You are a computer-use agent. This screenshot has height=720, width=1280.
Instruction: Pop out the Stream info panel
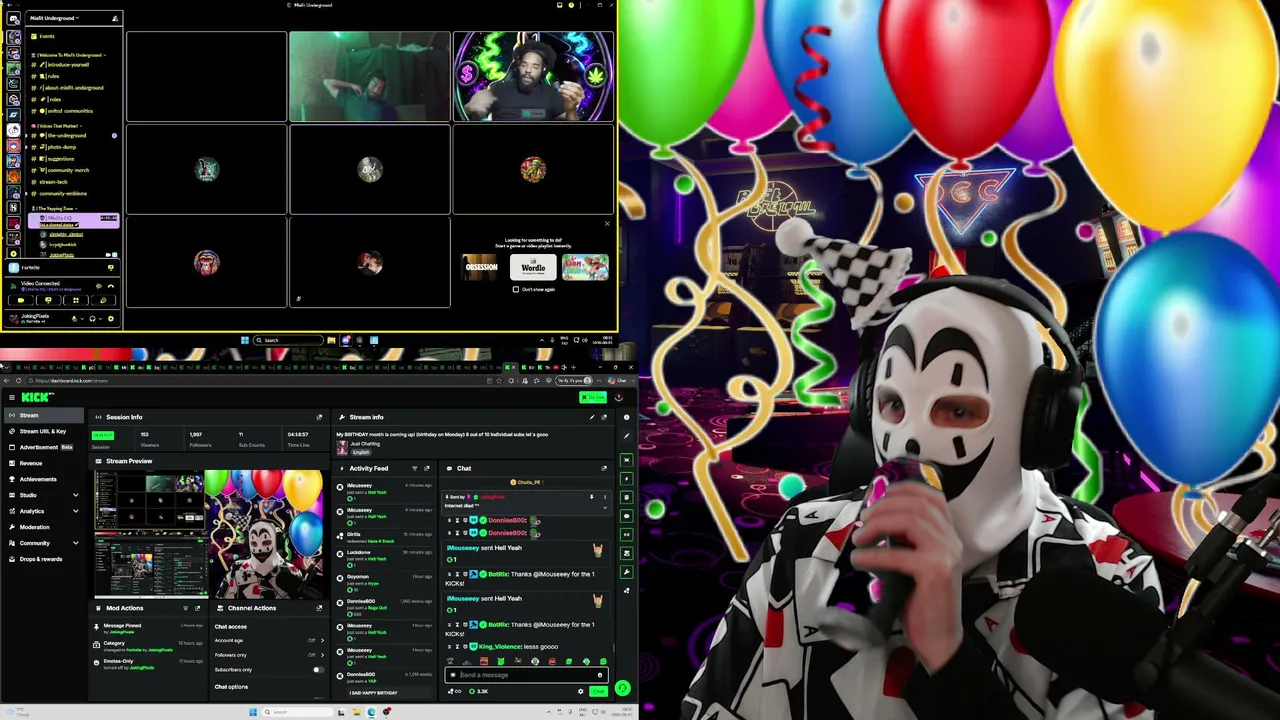603,417
